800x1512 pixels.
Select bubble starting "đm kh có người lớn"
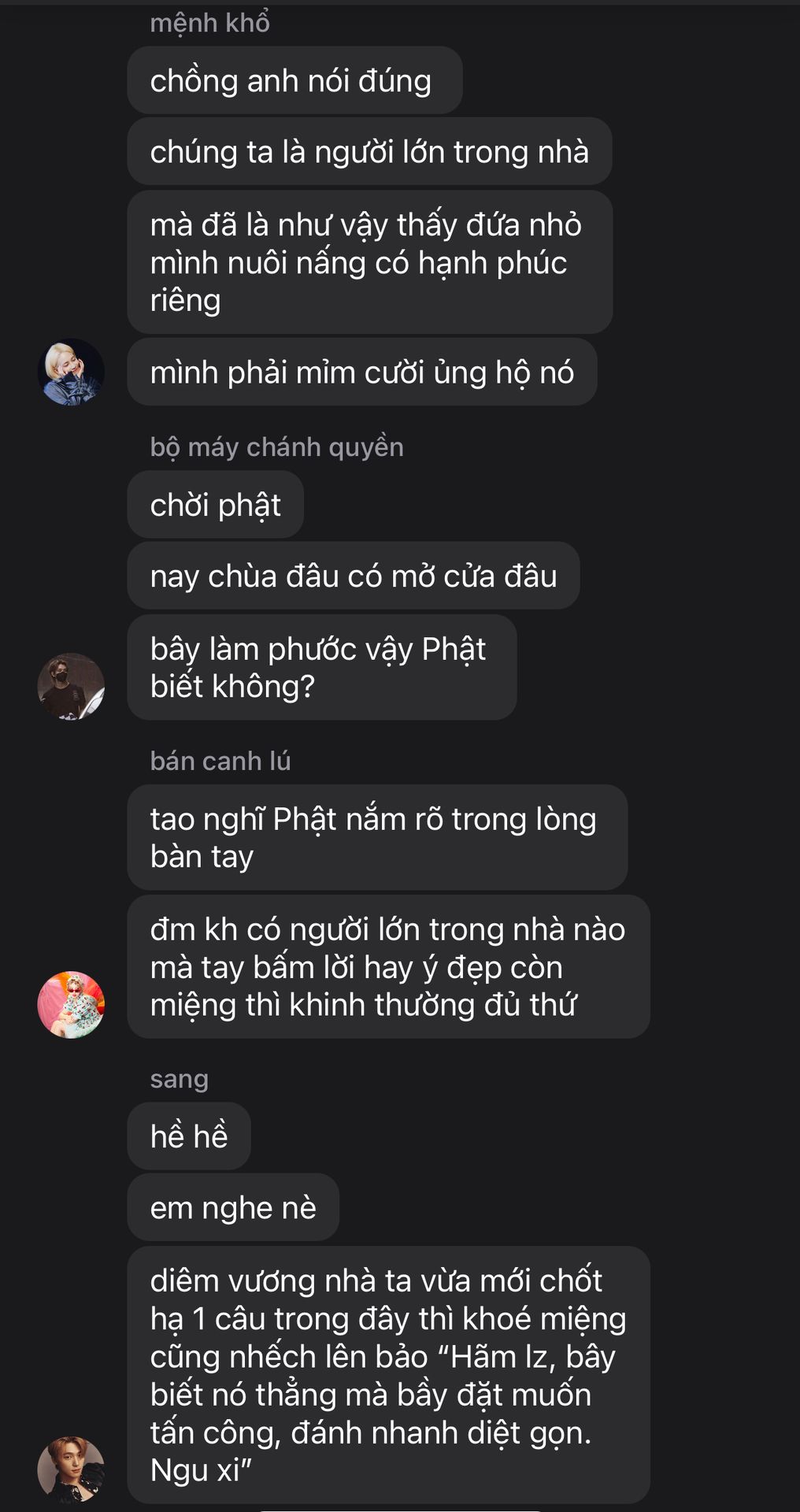point(389,966)
